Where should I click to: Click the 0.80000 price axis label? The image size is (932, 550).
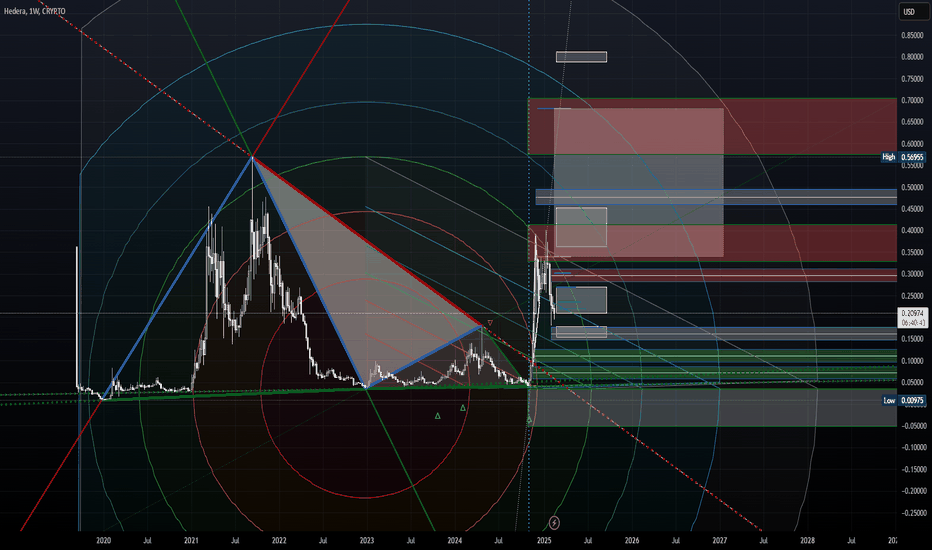coord(912,57)
